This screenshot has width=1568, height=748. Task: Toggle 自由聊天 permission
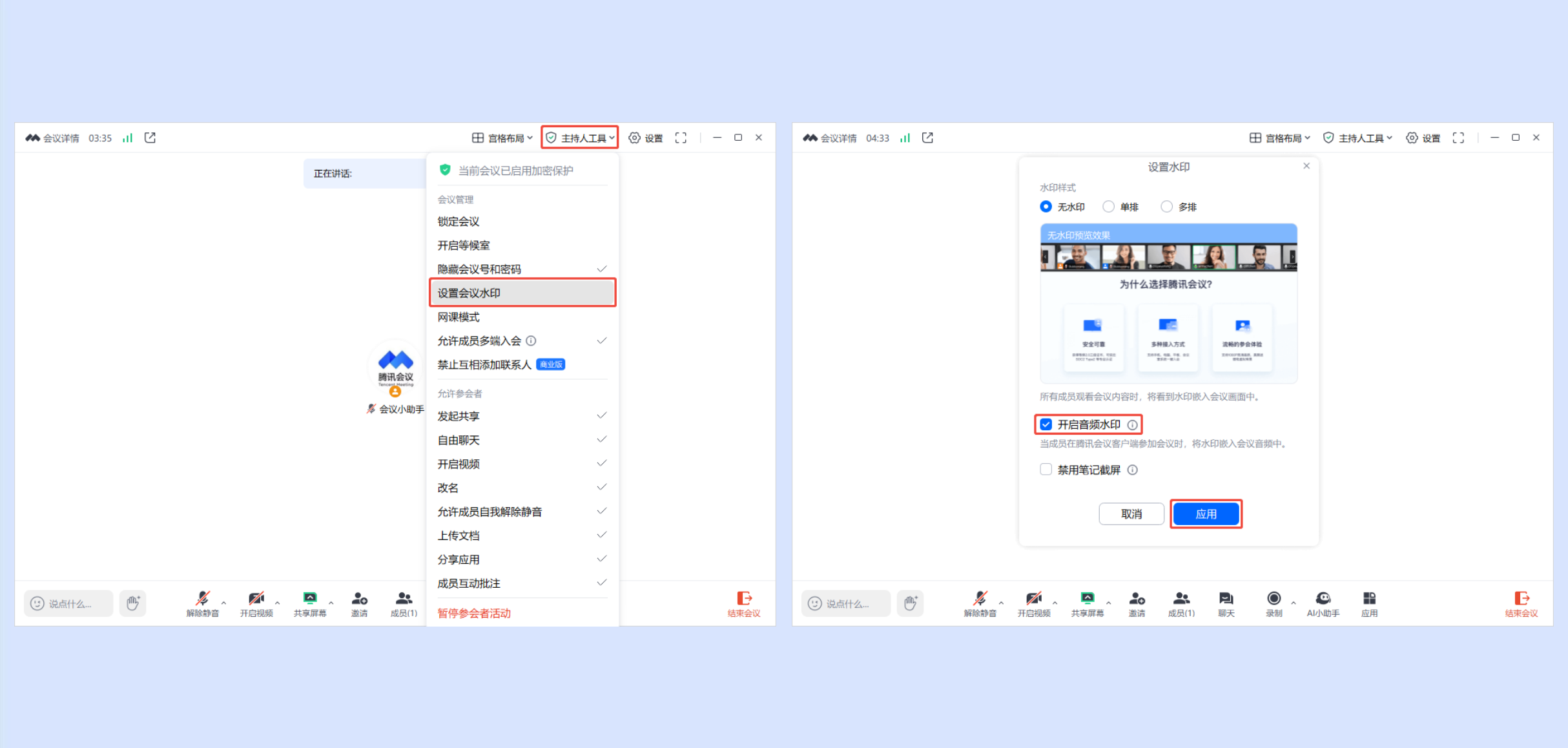click(x=522, y=440)
